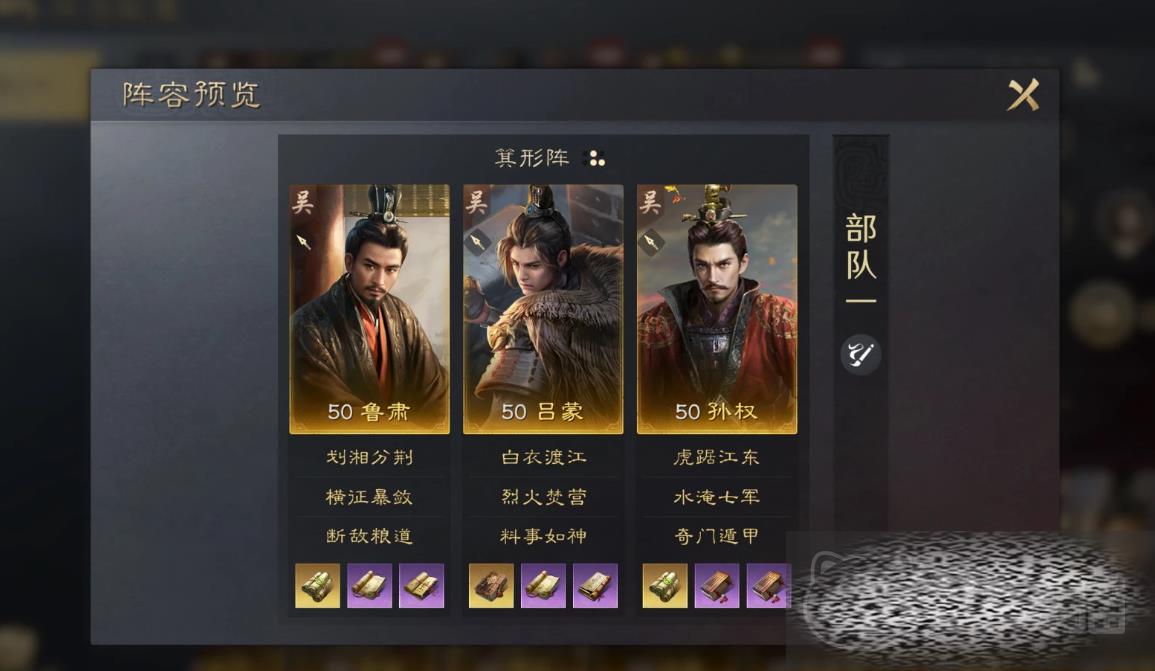Select the 虎踞江东 skill
The image size is (1155, 671).
[716, 457]
